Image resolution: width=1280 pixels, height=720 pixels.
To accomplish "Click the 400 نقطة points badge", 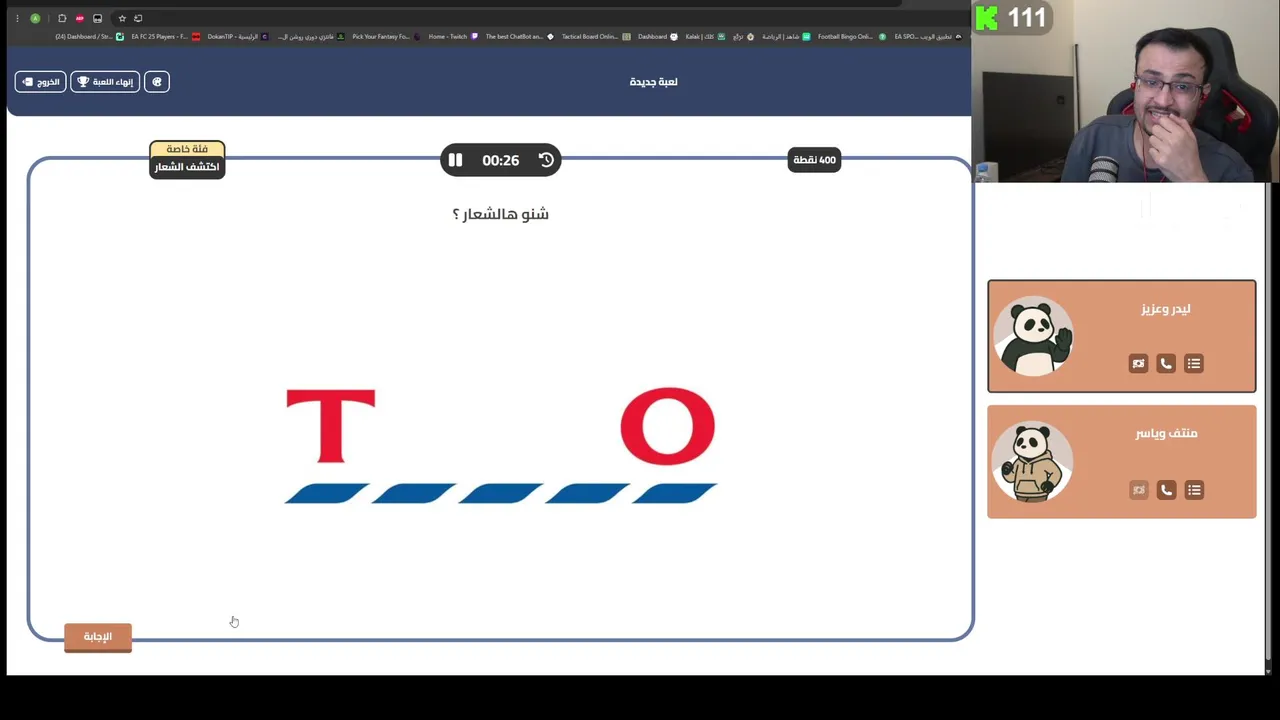I will (814, 160).
